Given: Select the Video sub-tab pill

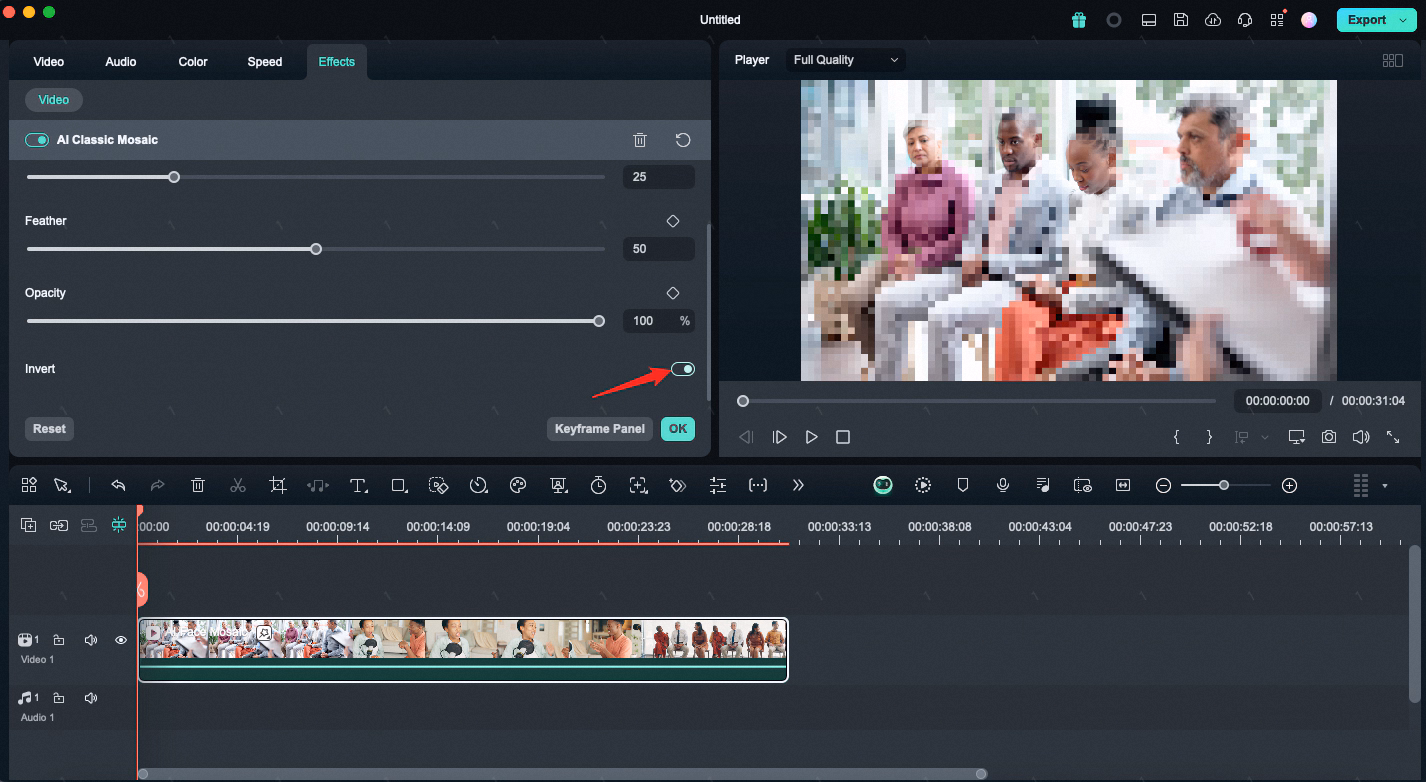Looking at the screenshot, I should click(54, 100).
